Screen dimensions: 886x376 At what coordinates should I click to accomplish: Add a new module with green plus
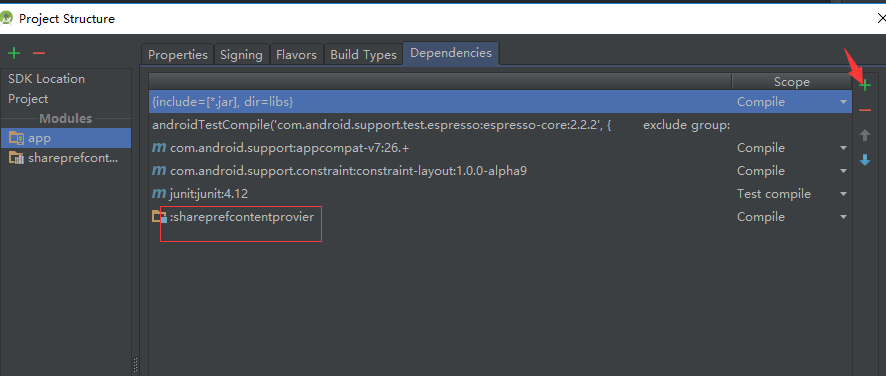(14, 53)
